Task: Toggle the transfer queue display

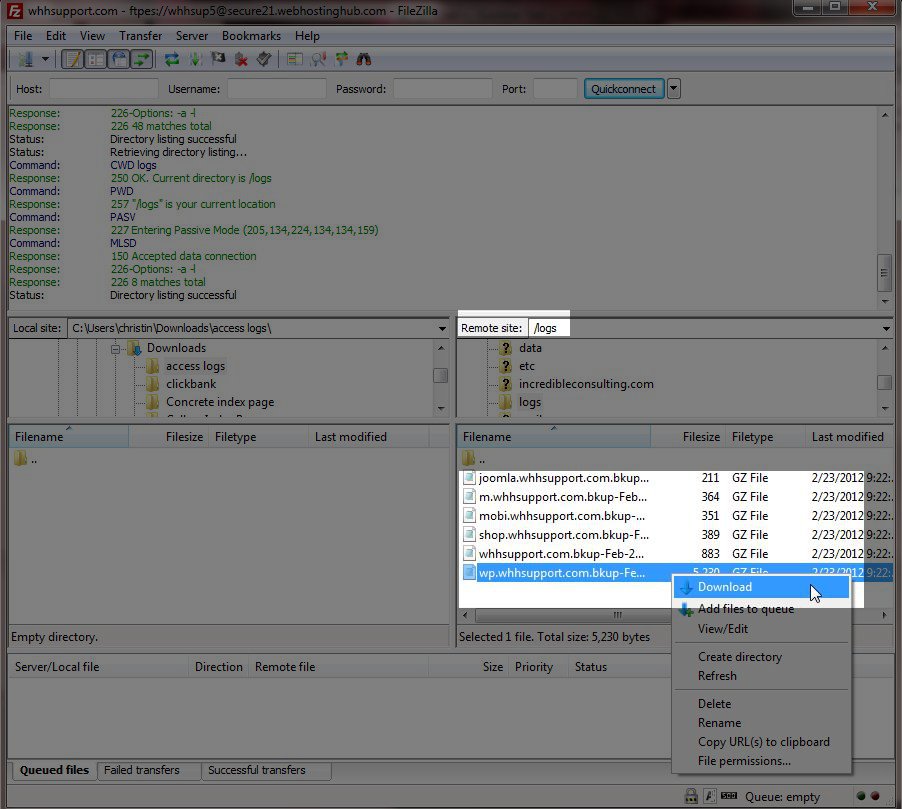Action: (x=141, y=59)
